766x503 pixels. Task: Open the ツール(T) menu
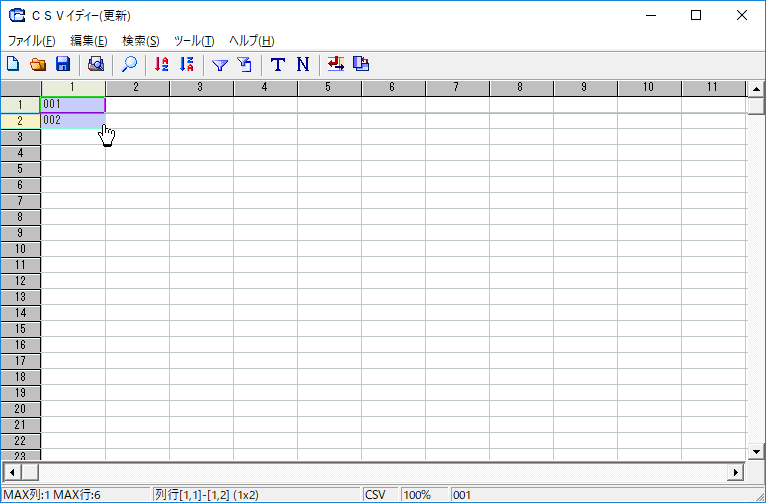tap(194, 41)
